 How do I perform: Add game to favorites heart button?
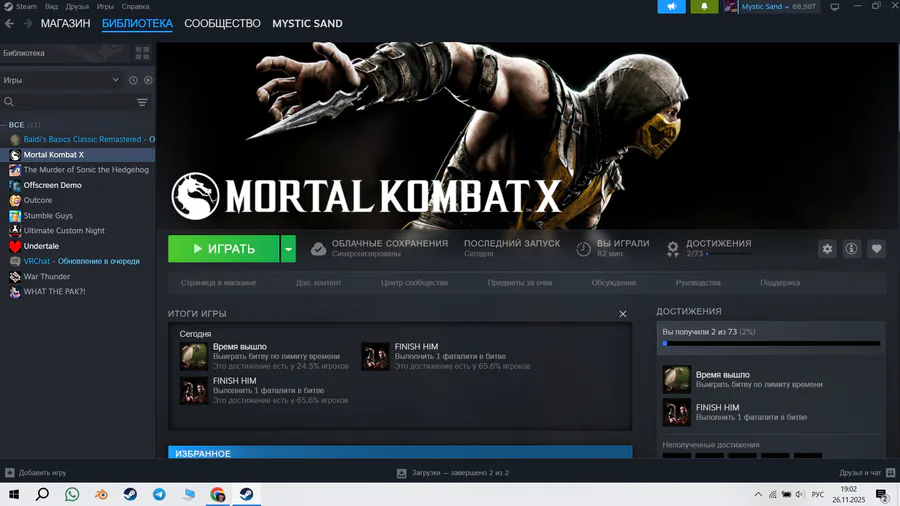pos(876,249)
